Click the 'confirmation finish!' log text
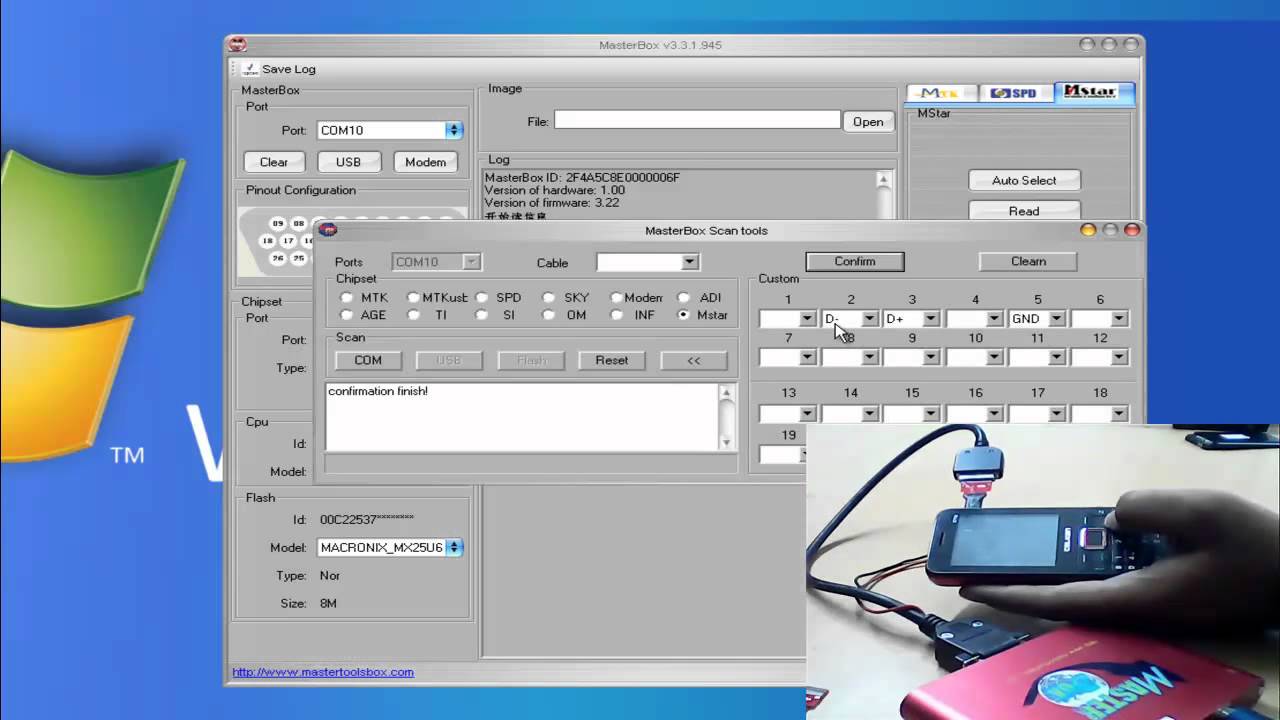This screenshot has height=720, width=1280. point(378,391)
